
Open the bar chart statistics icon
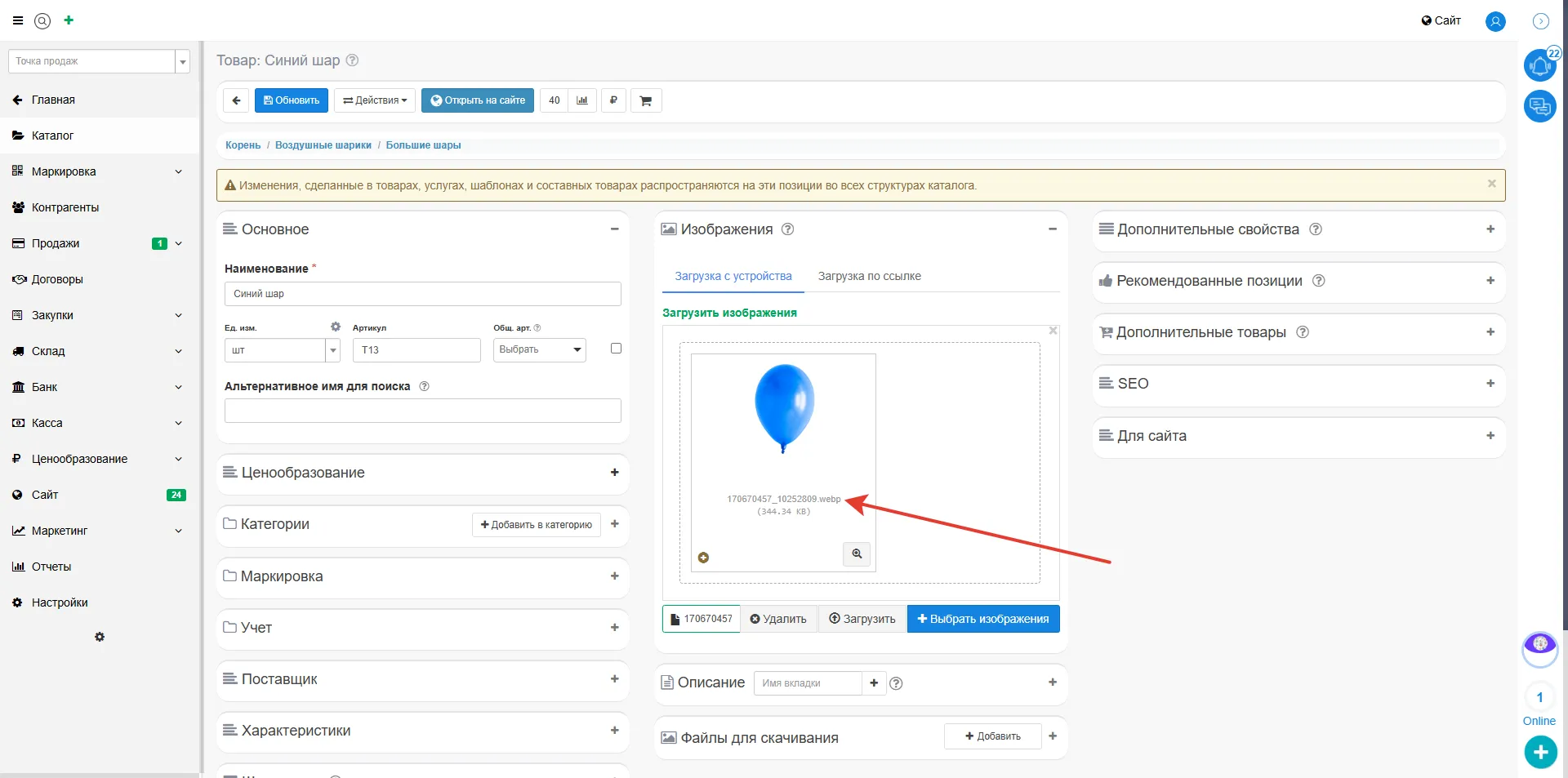(582, 100)
